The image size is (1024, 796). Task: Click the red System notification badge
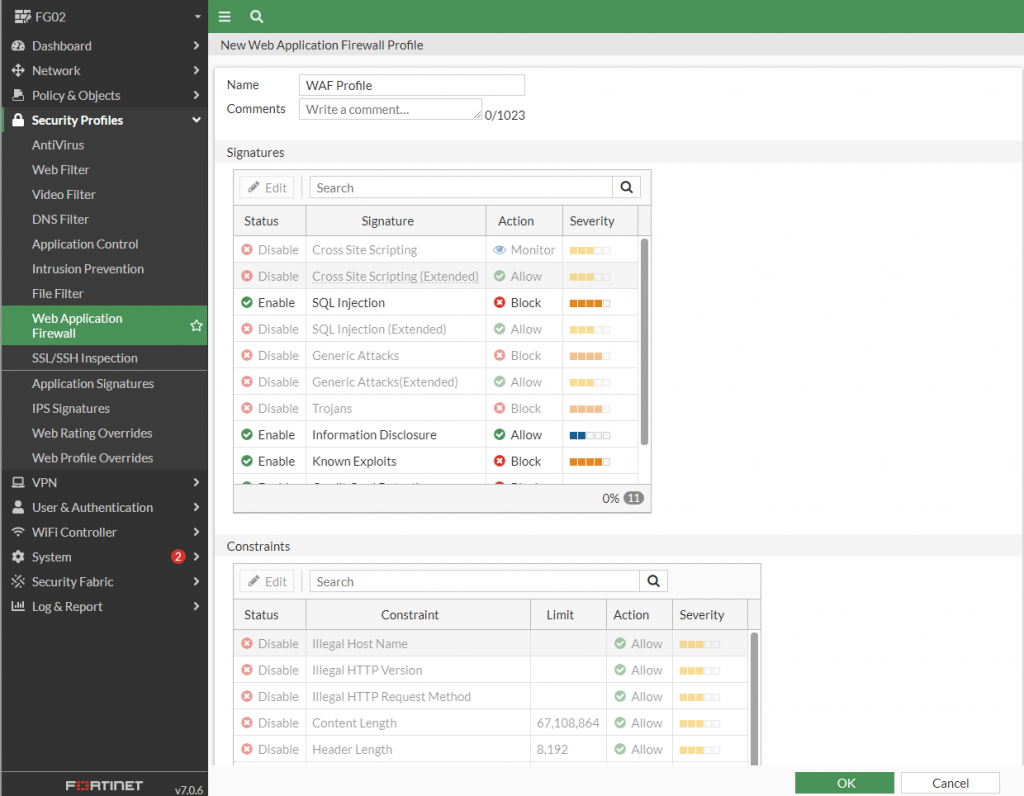178,557
